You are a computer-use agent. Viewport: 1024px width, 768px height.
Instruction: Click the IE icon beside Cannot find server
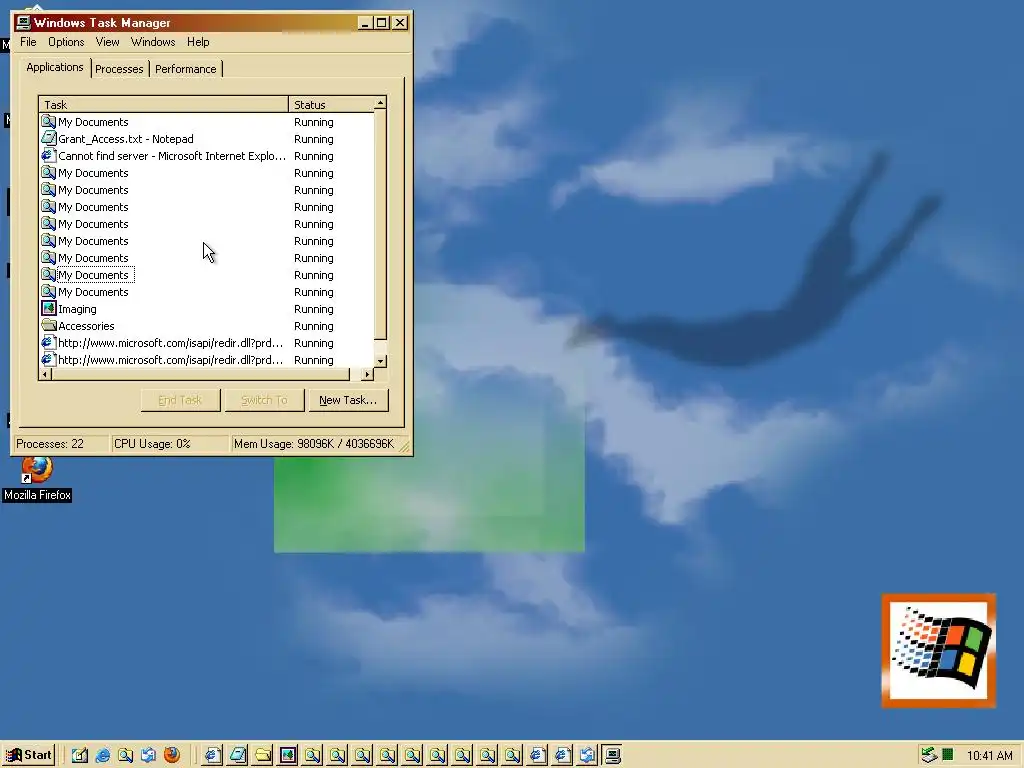(48, 155)
